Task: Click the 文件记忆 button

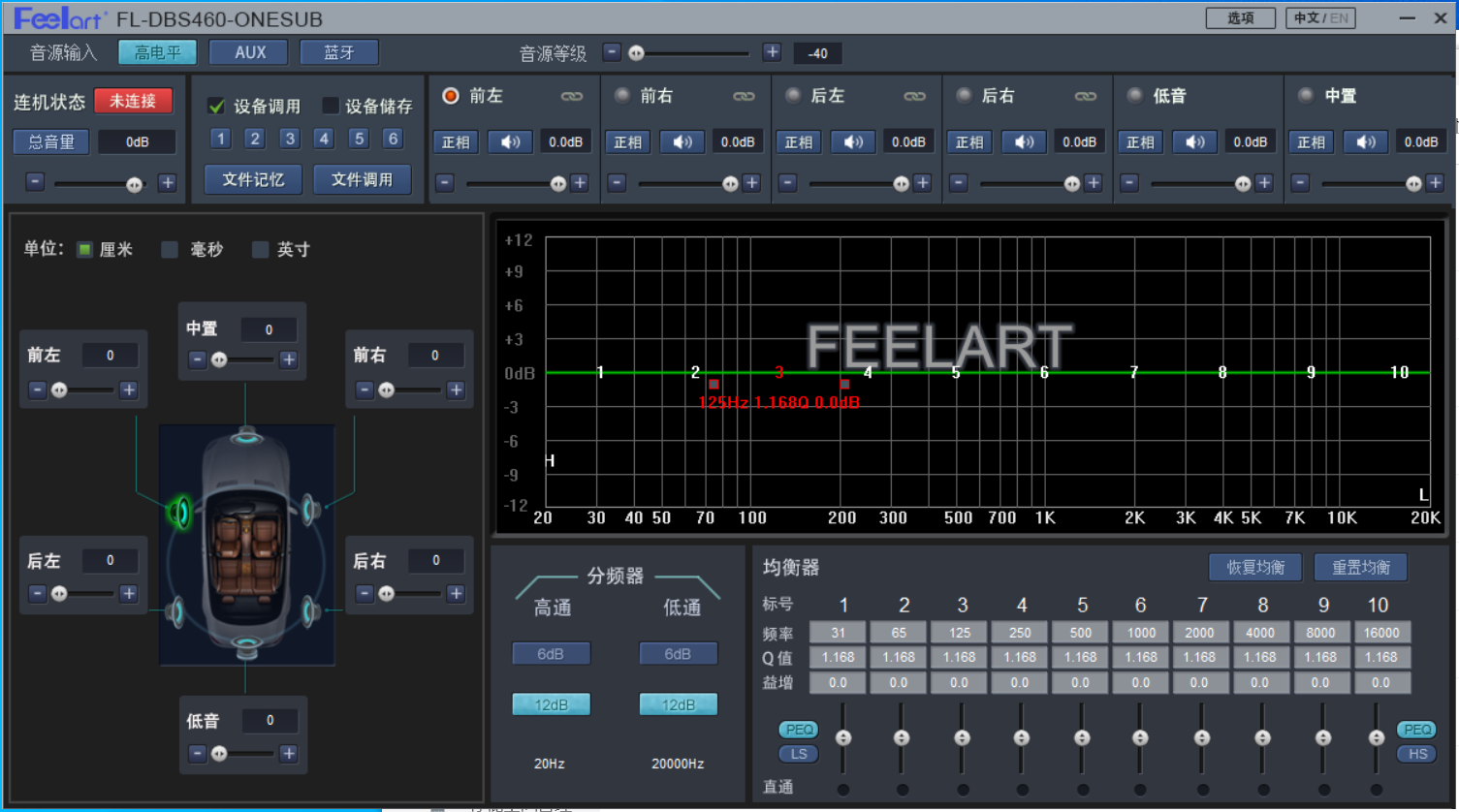Action: click(253, 179)
